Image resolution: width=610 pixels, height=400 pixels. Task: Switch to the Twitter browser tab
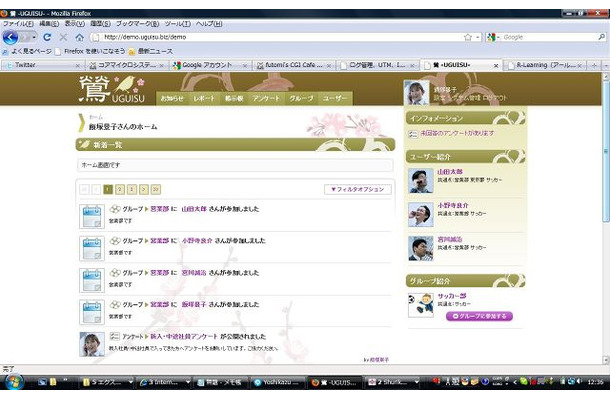click(42, 65)
